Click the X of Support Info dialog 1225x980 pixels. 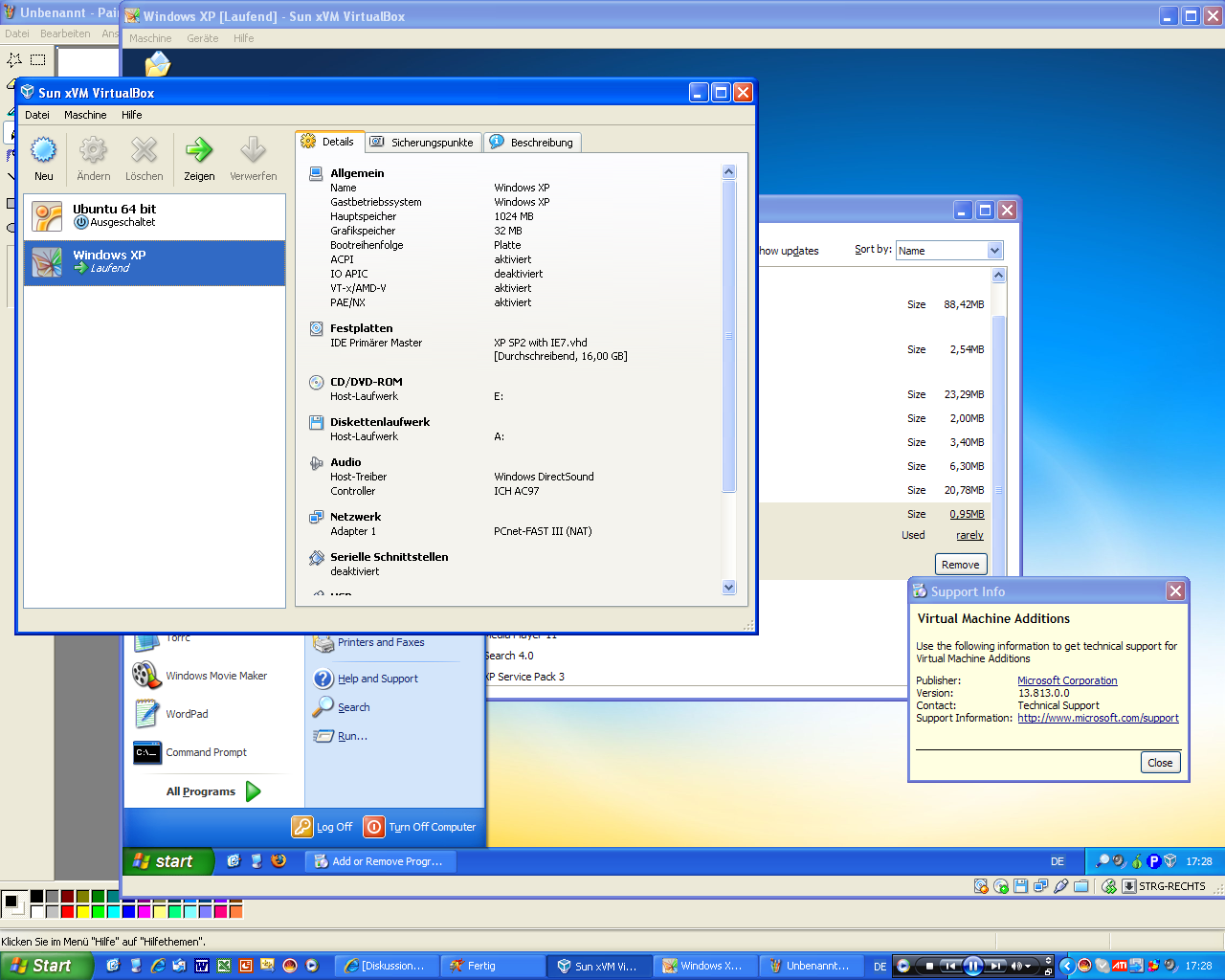tap(1176, 591)
